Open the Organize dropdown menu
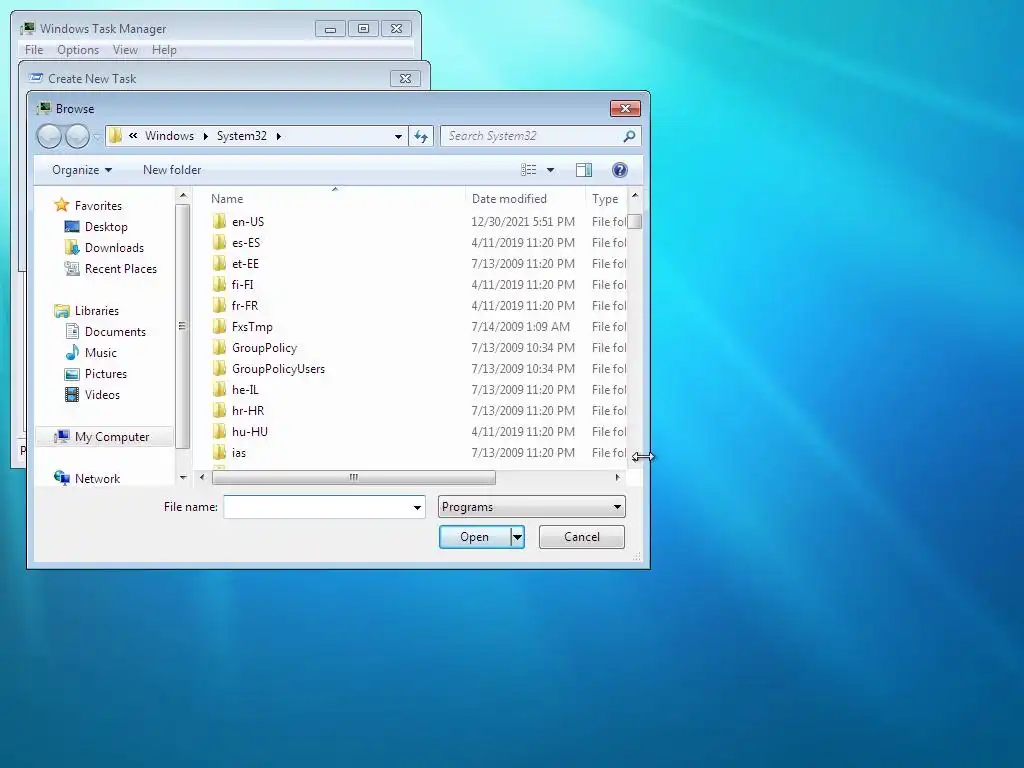 pyautogui.click(x=82, y=170)
